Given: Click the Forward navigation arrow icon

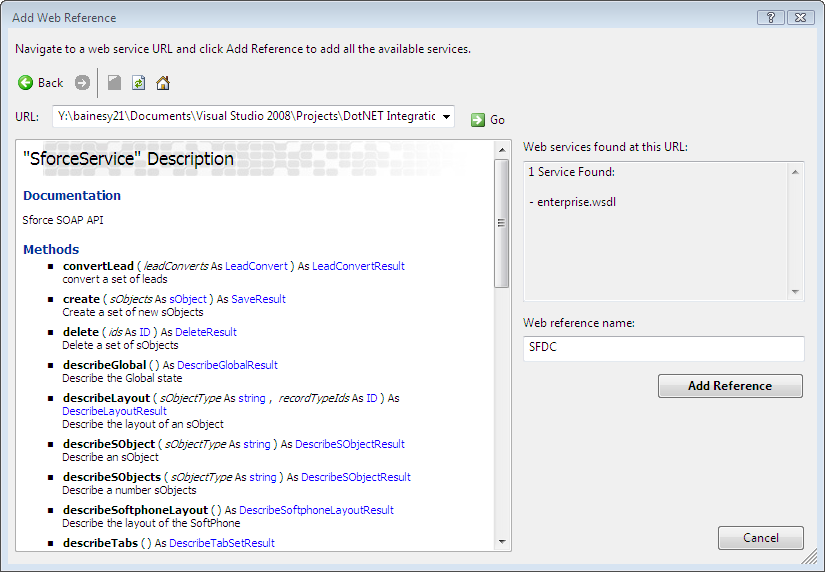Looking at the screenshot, I should (x=82, y=83).
